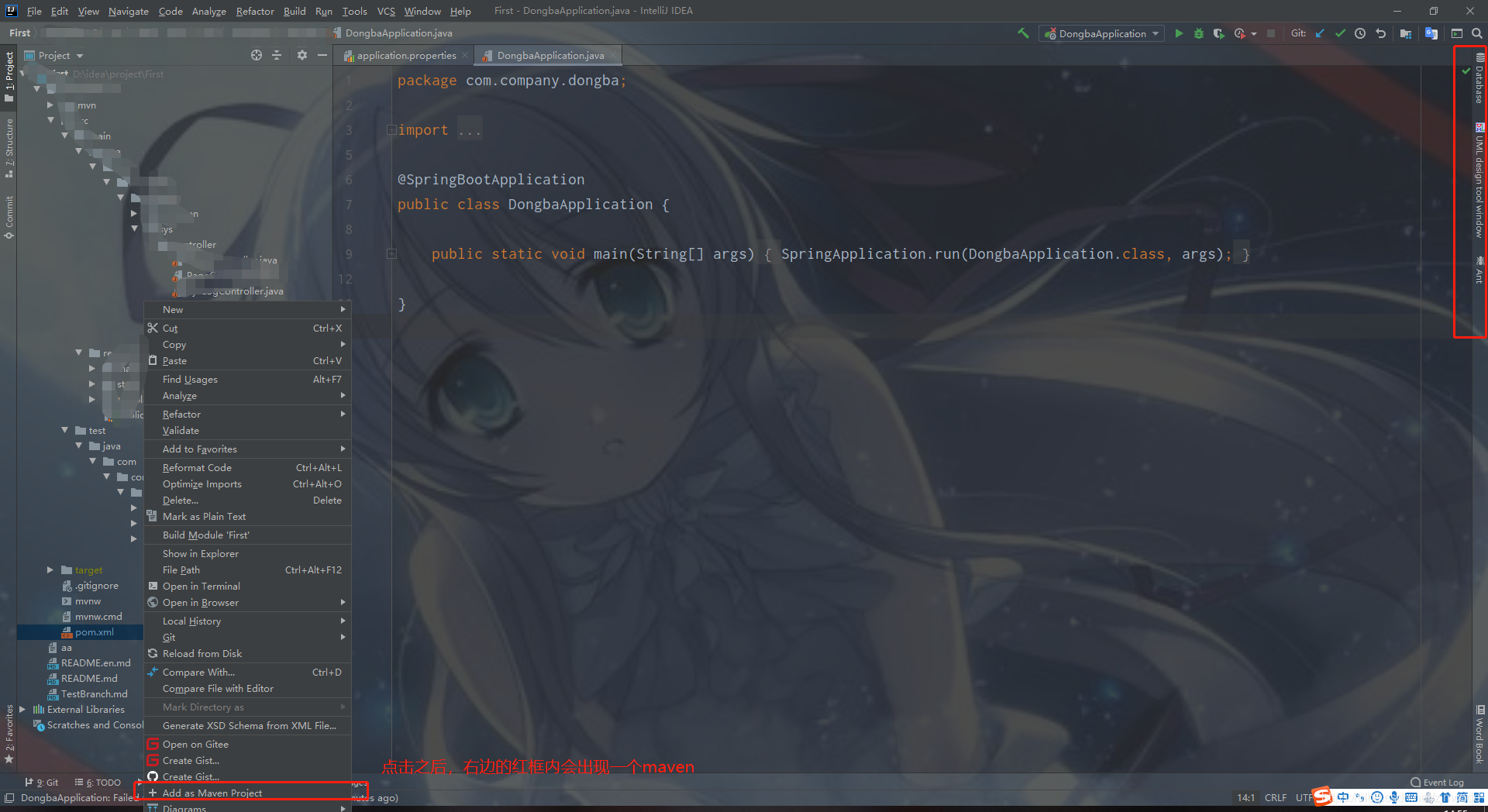The image size is (1488, 812).
Task: Select mvnw.cmd file in tree
Action: 98,616
